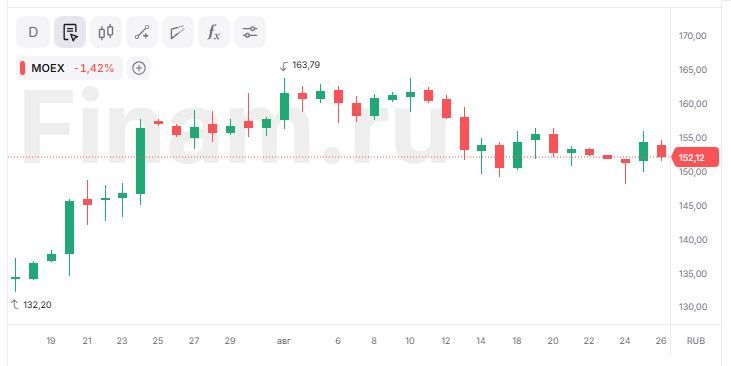The width and height of the screenshot is (731, 366).
Task: Select the line drawing tool
Action: click(142, 32)
